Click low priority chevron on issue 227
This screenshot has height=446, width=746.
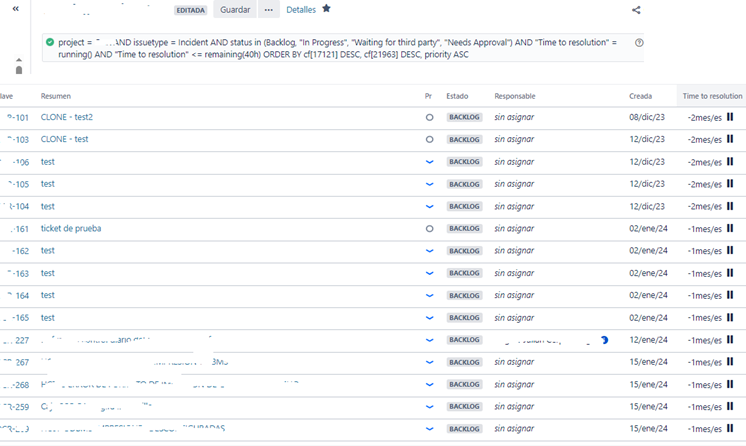click(x=429, y=340)
